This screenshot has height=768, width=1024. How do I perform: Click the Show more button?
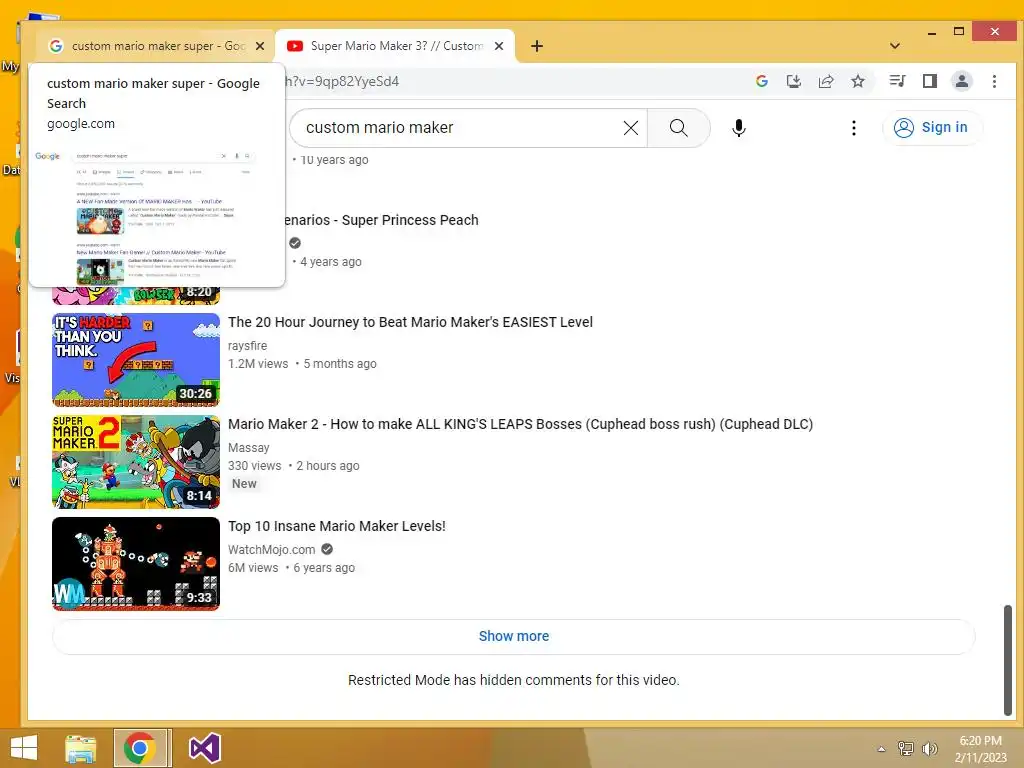coord(513,636)
